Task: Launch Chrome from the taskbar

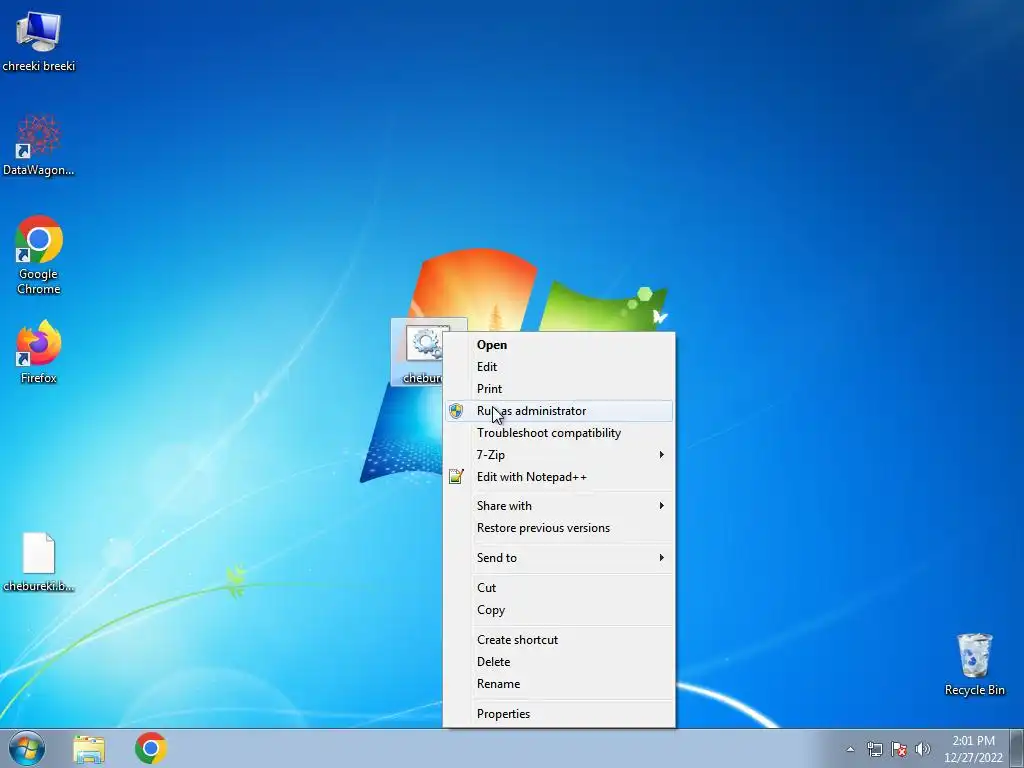Action: [151, 748]
